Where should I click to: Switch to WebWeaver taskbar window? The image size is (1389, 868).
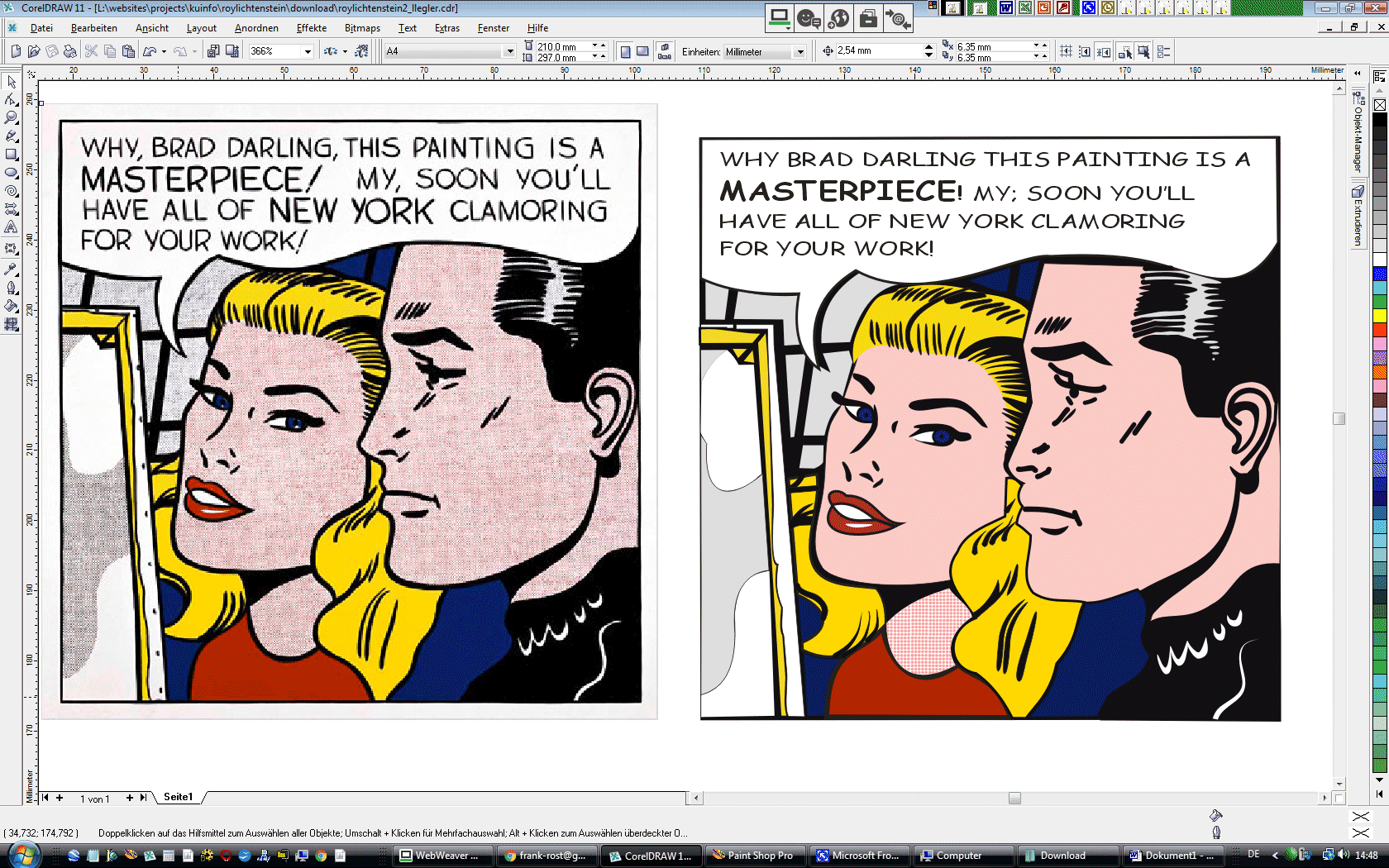[445, 856]
